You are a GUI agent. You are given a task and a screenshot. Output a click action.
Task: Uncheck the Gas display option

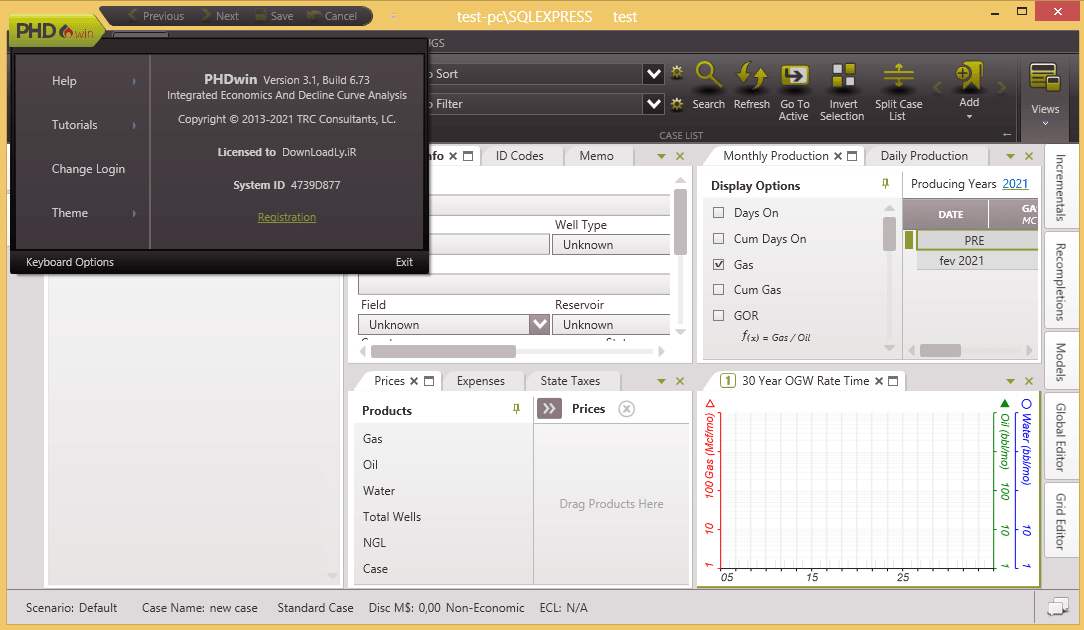tap(719, 265)
